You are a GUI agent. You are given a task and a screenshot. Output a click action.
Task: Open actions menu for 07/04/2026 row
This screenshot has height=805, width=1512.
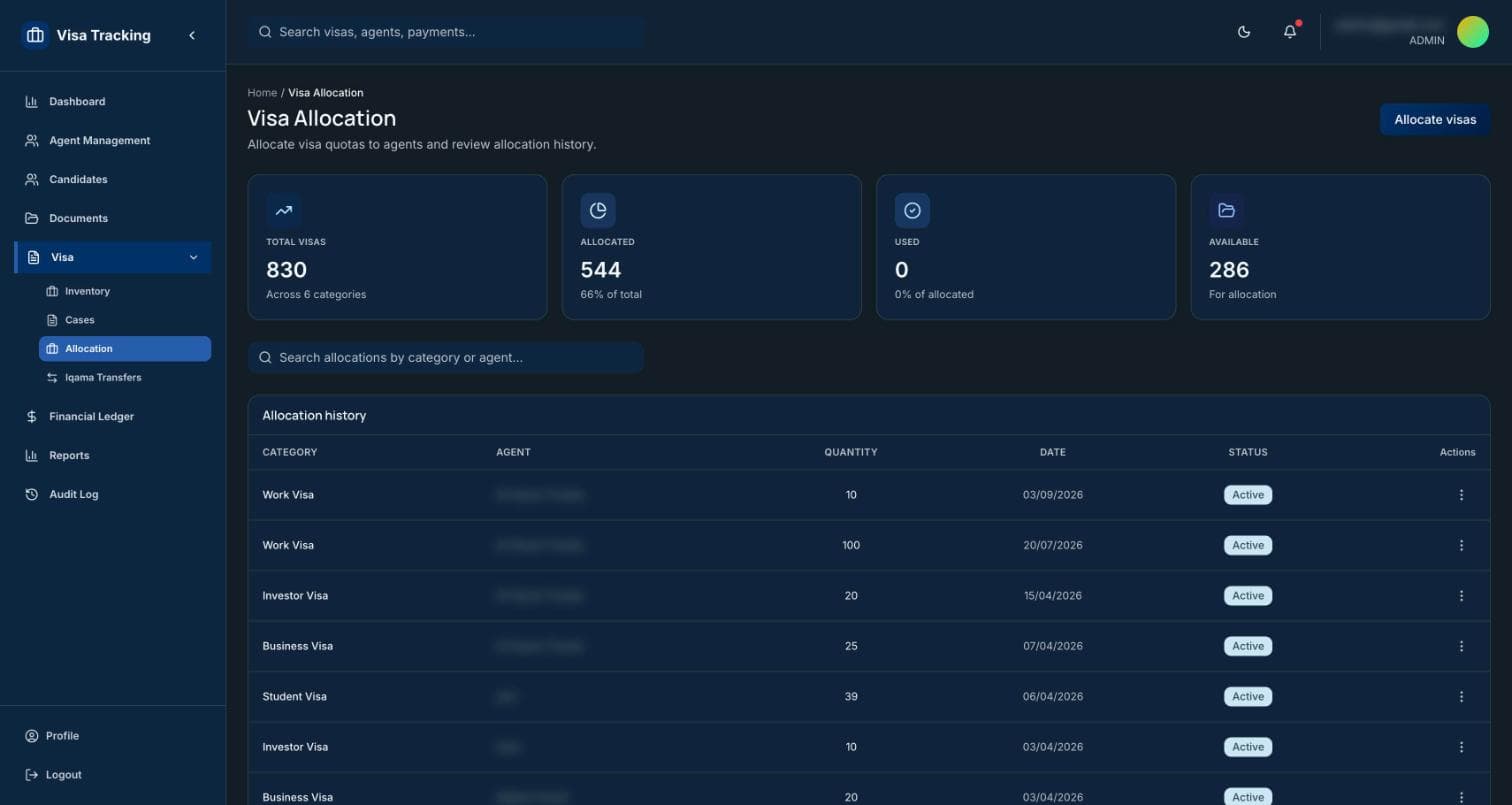point(1461,647)
